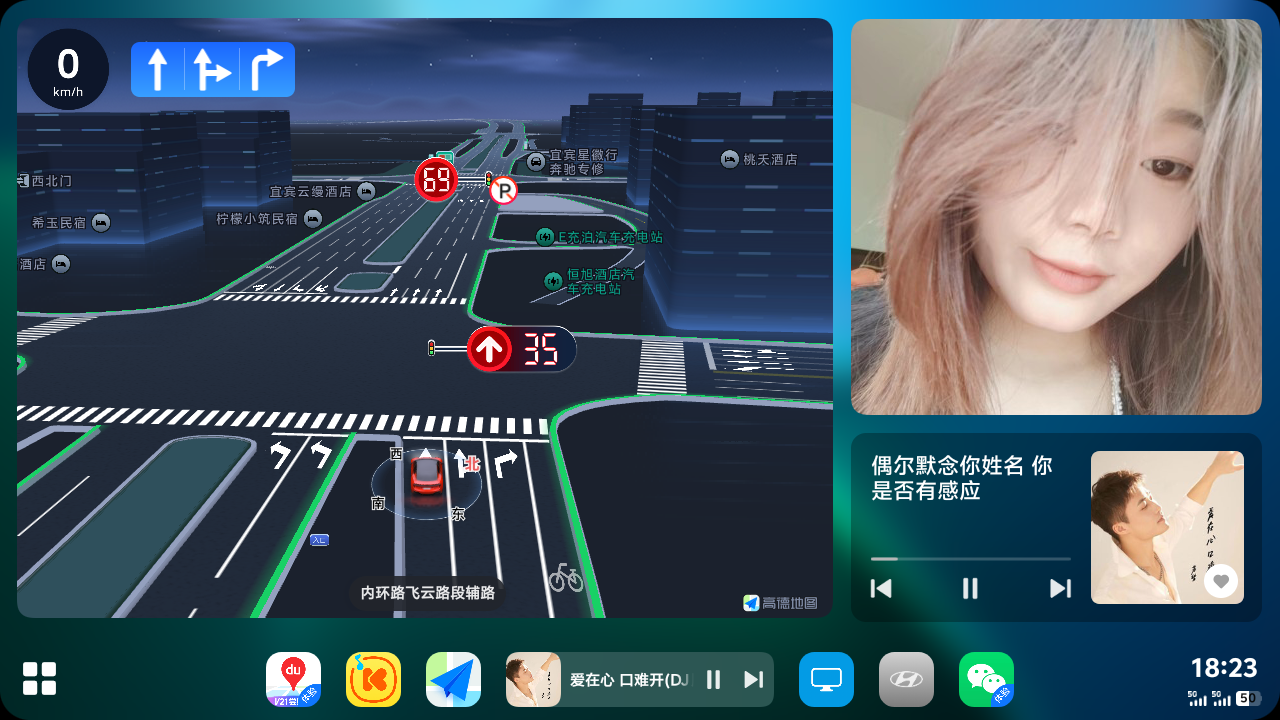Tap the lane guidance arrows panel
This screenshot has height=720, width=1280.
(213, 70)
